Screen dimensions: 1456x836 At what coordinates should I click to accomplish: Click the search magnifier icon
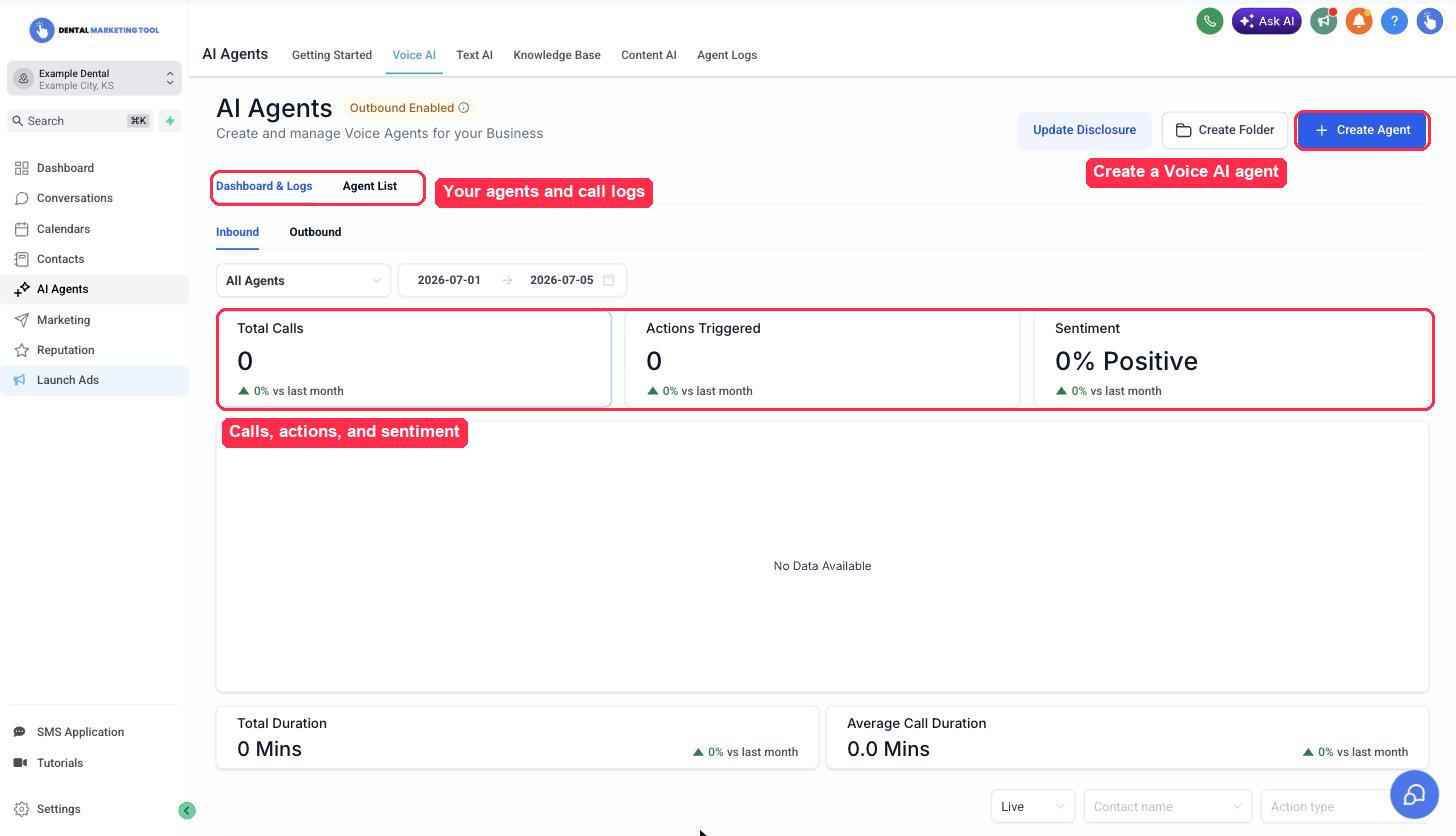pos(17,121)
